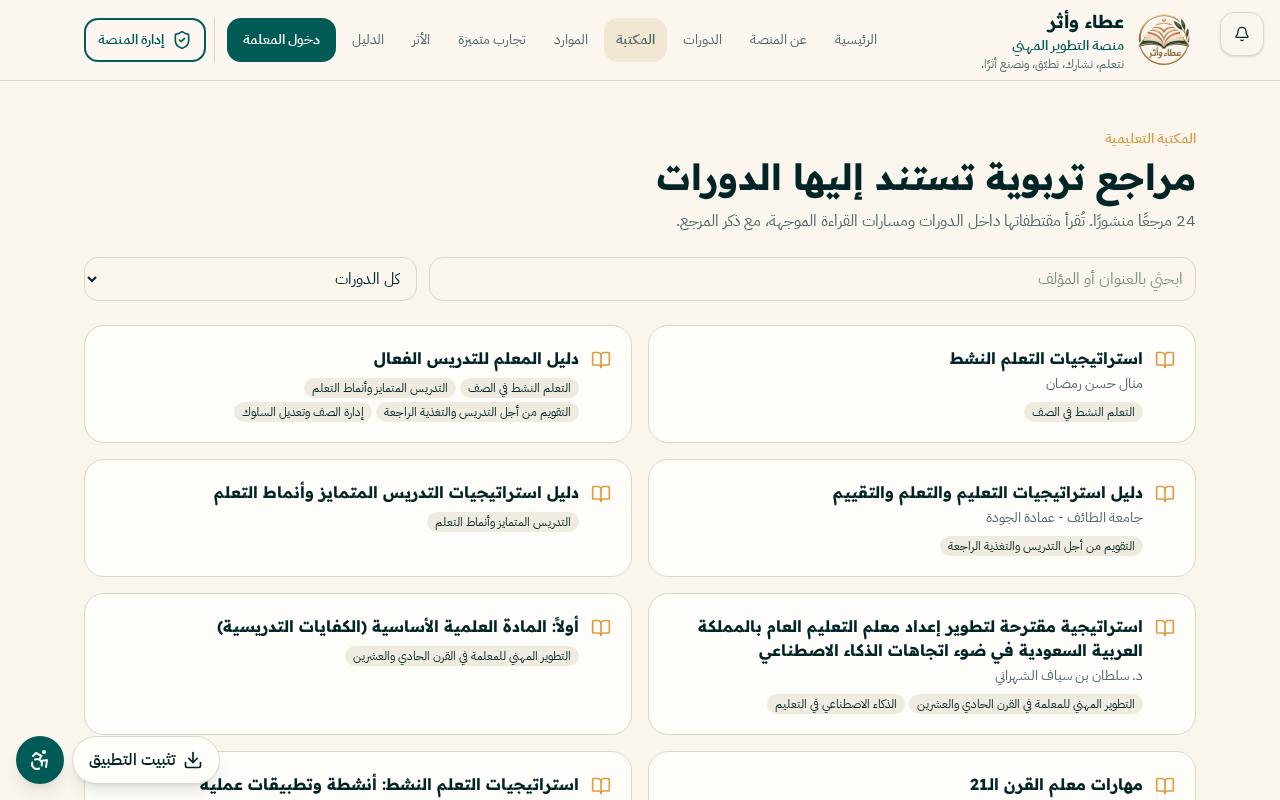Open الدليل nav item

click(368, 40)
